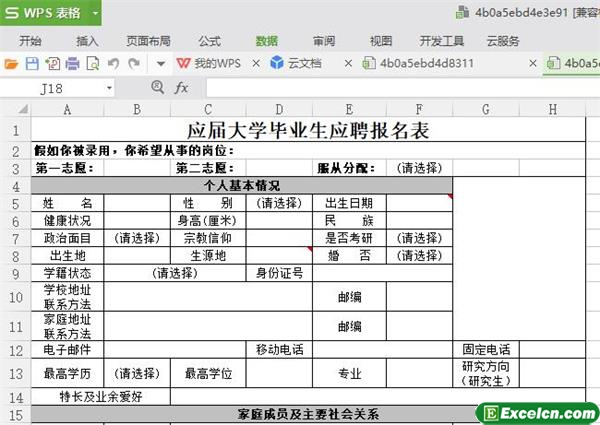The height and width of the screenshot is (425, 600).
Task: Open the WPS 表格 menu dropdown arrow
Action: (x=95, y=13)
